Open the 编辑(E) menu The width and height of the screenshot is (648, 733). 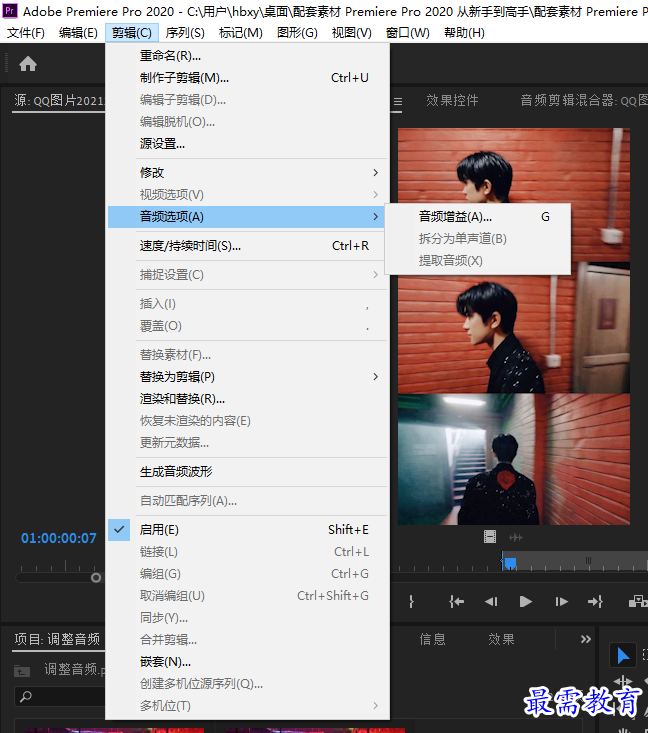[x=78, y=33]
